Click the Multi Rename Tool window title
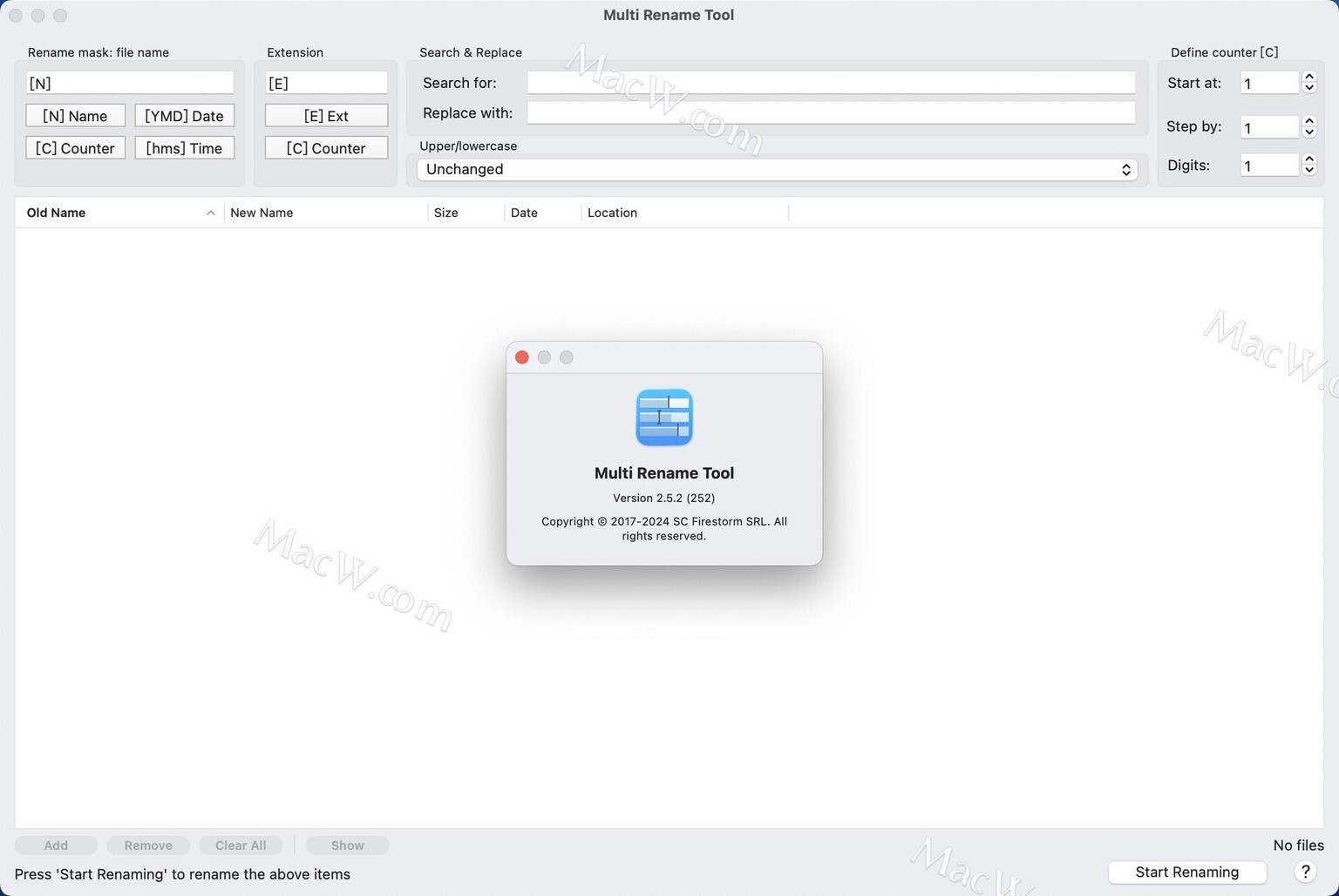The width and height of the screenshot is (1339, 896). coord(669,15)
